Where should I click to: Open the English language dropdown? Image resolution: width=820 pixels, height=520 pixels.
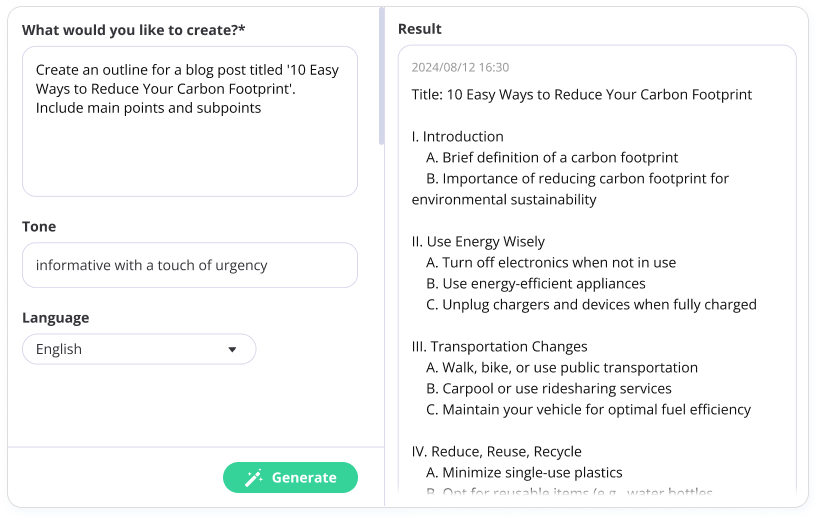point(139,349)
